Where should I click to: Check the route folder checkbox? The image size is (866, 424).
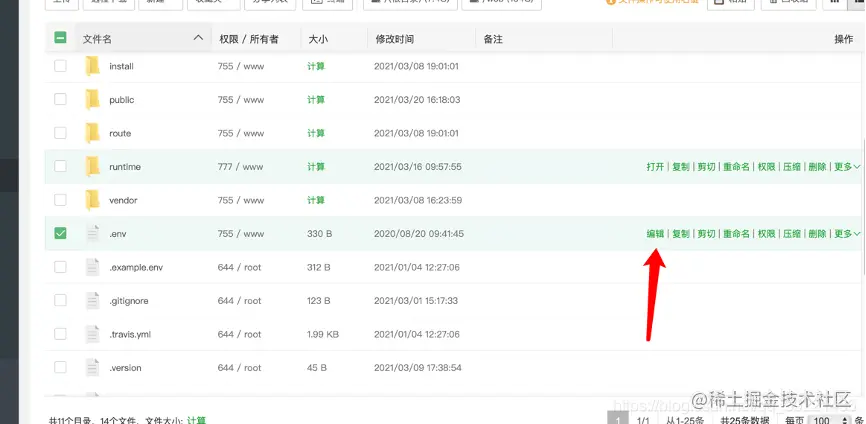60,133
